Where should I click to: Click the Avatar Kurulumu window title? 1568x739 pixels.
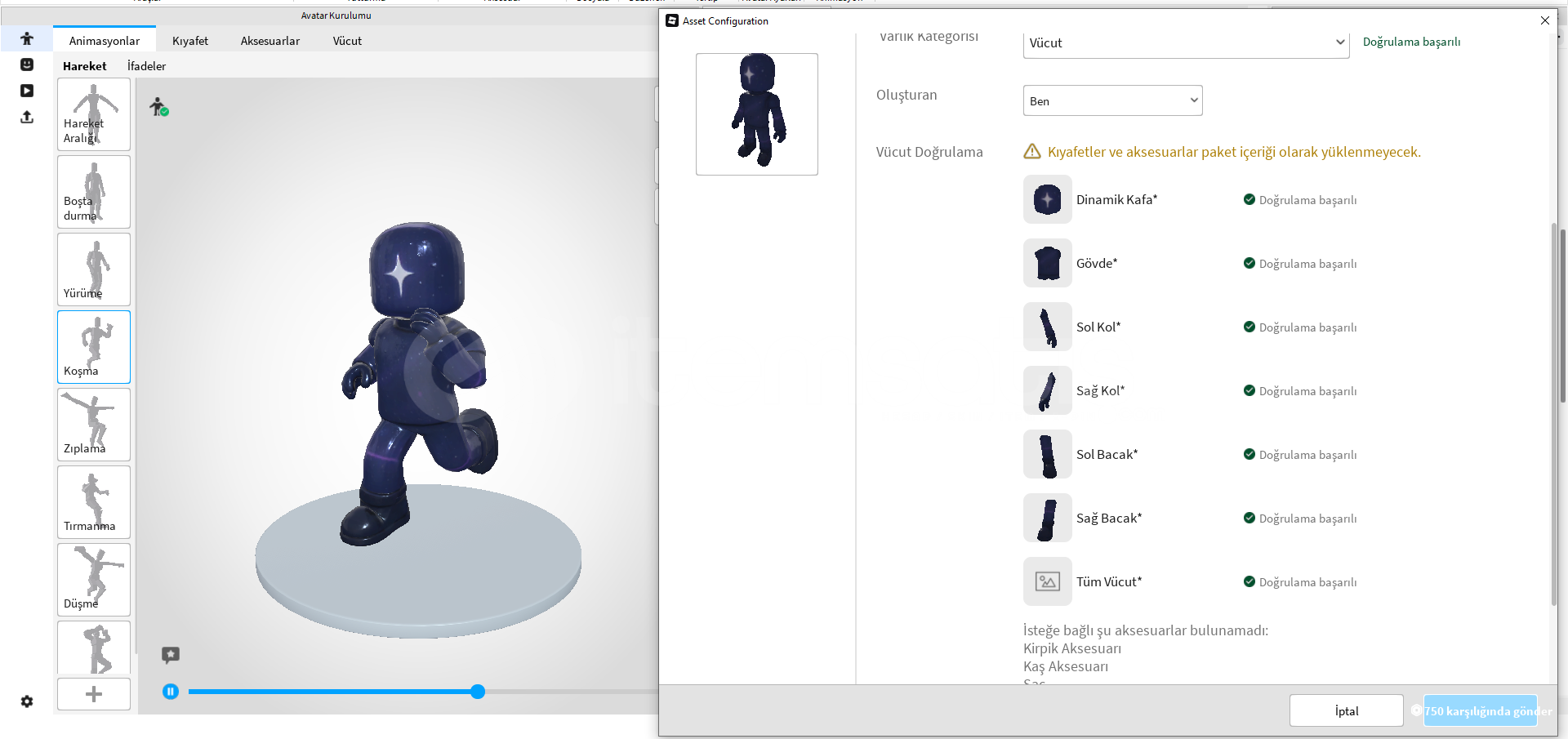[336, 16]
